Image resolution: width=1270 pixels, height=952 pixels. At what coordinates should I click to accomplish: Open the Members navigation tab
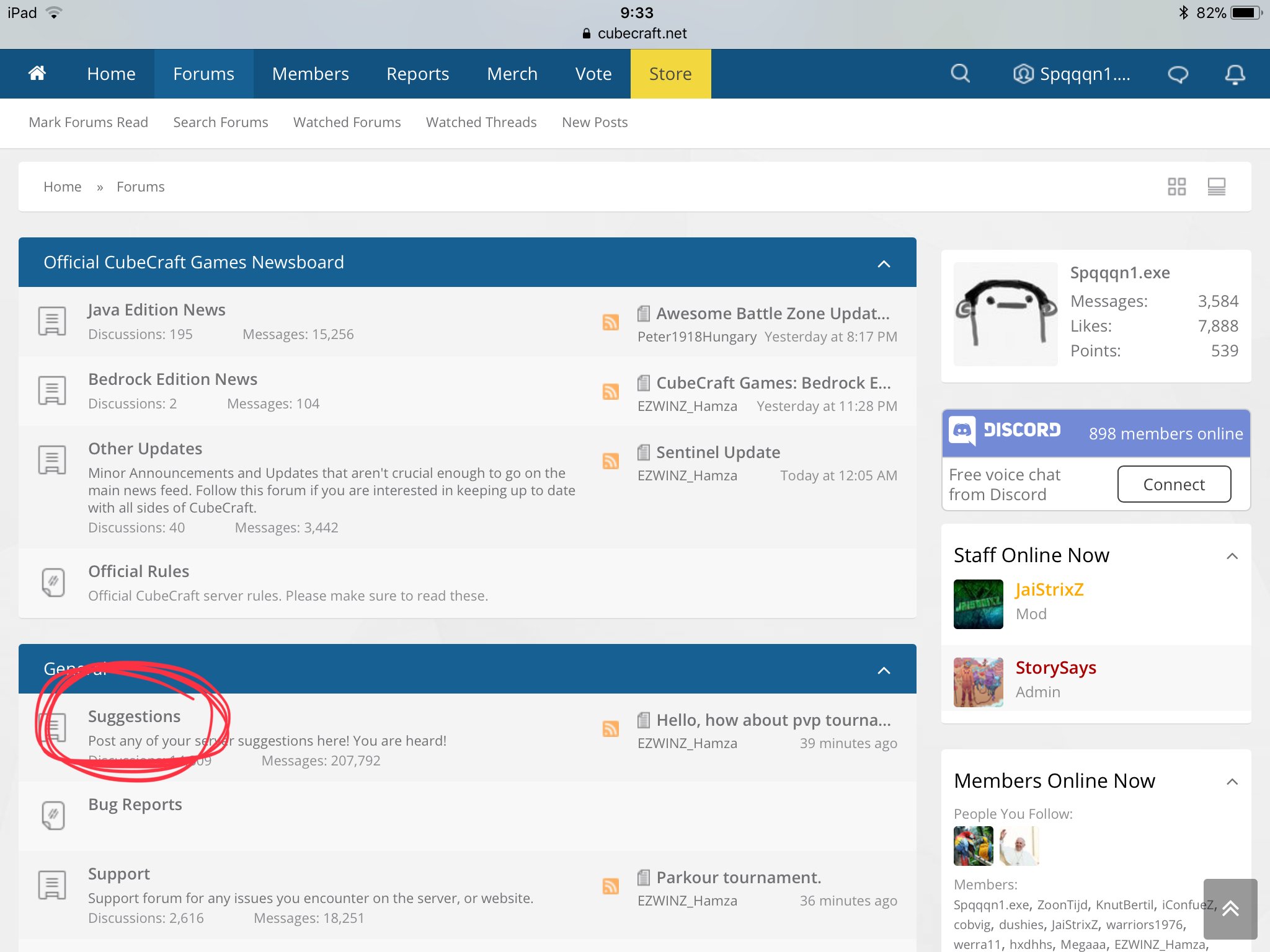pyautogui.click(x=310, y=74)
